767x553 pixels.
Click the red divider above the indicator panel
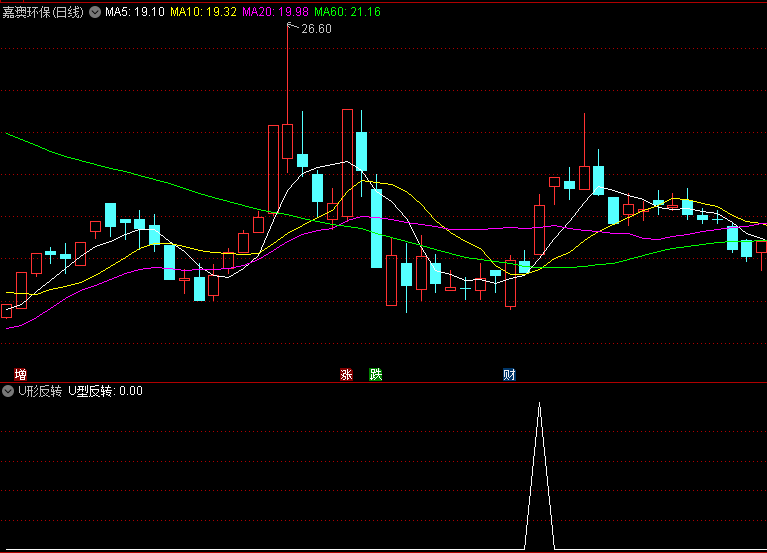383,383
